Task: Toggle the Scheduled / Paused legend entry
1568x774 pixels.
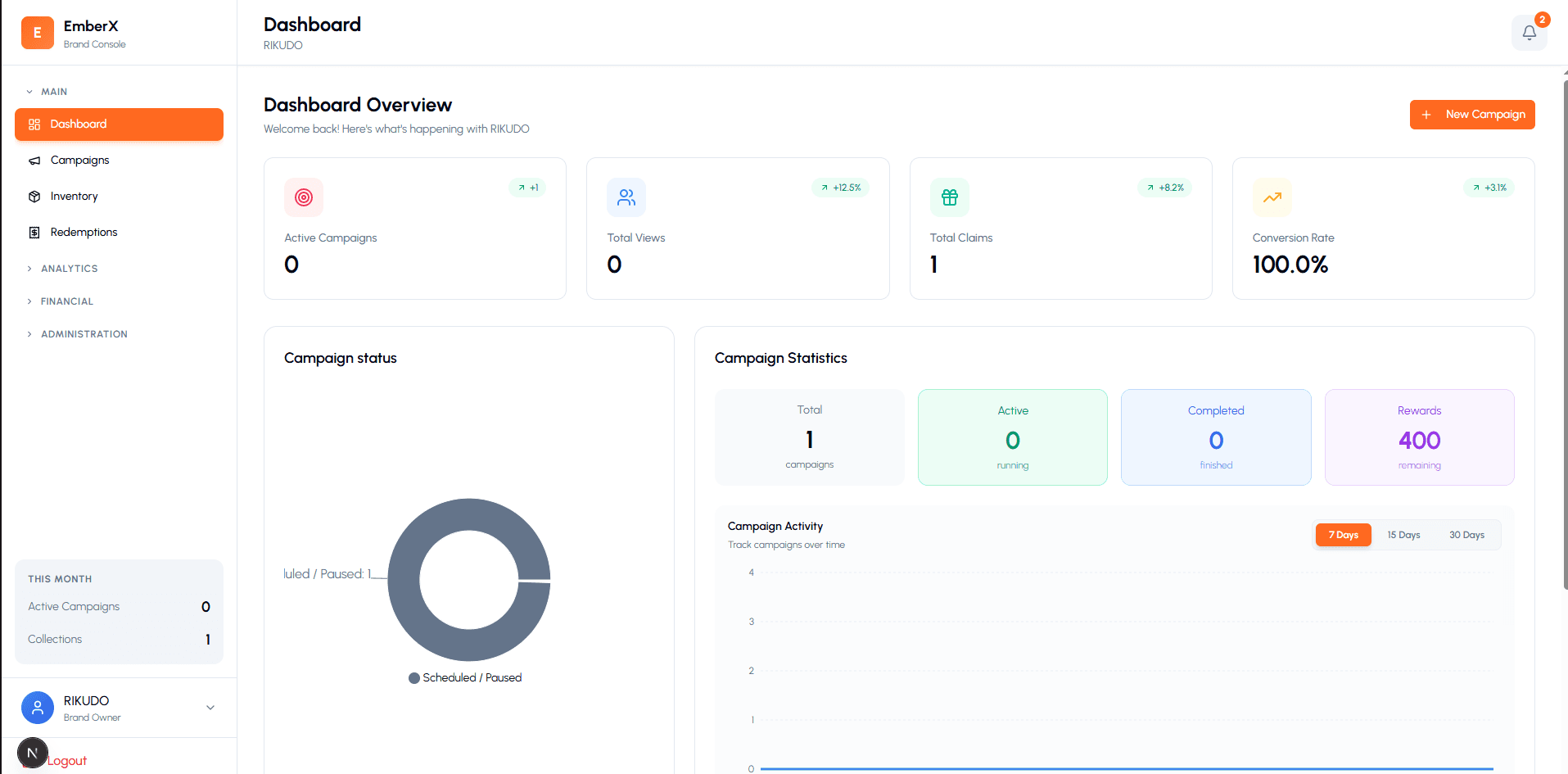Action: click(465, 677)
